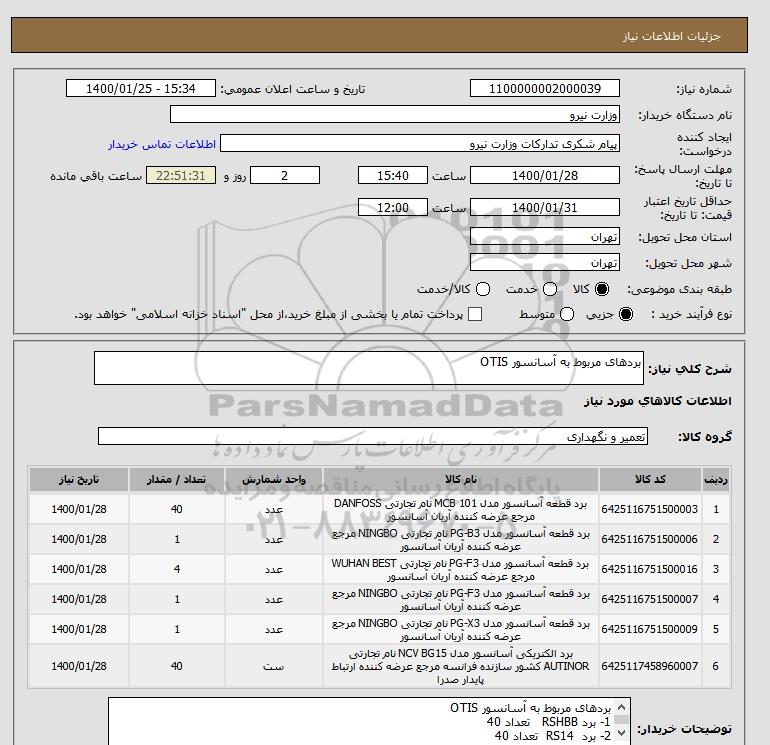The width and height of the screenshot is (770, 745).
Task: Select the خدمت radio button
Action: tap(550, 289)
